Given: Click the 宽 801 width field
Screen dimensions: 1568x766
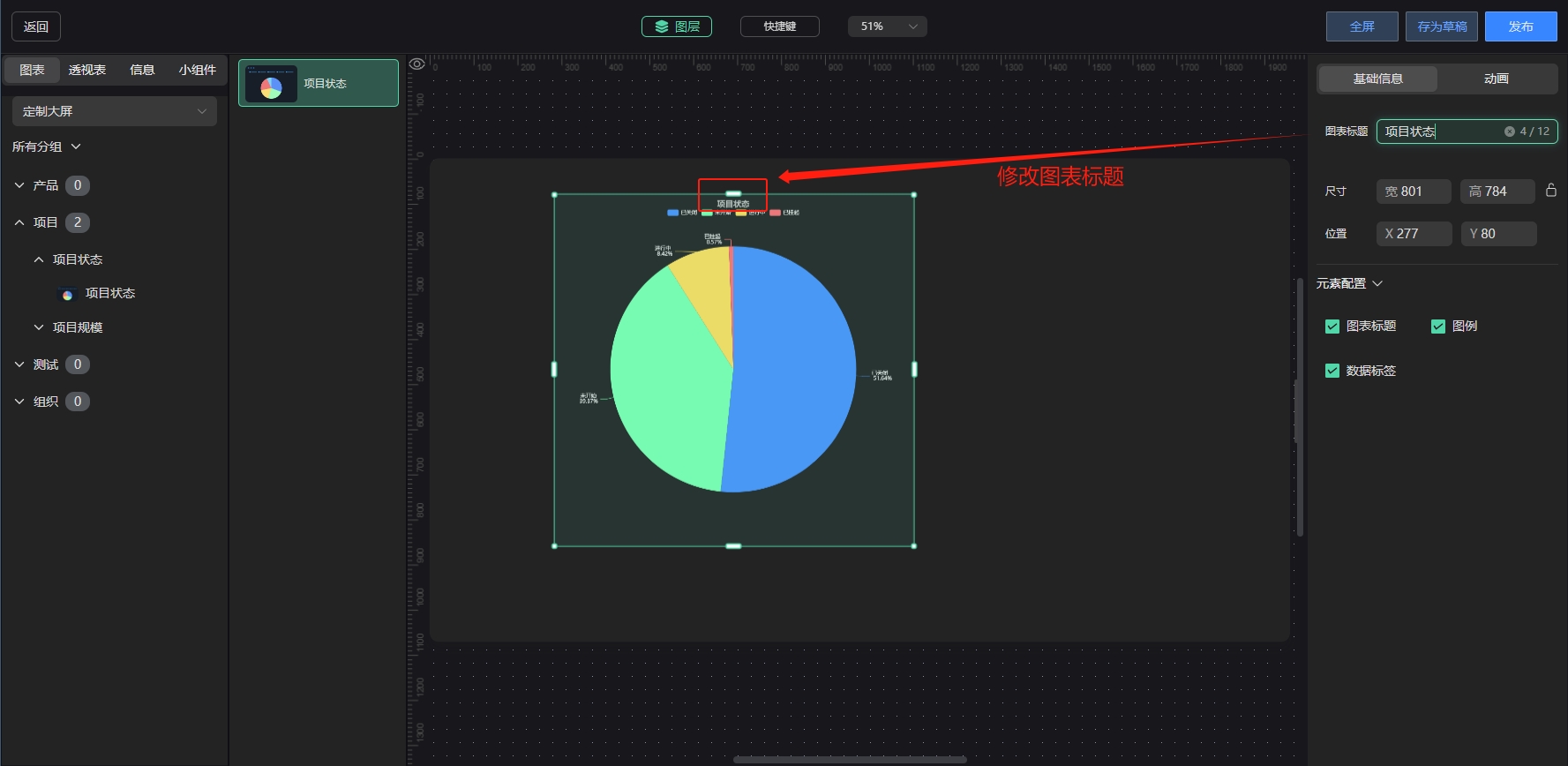Looking at the screenshot, I should pyautogui.click(x=1414, y=191).
